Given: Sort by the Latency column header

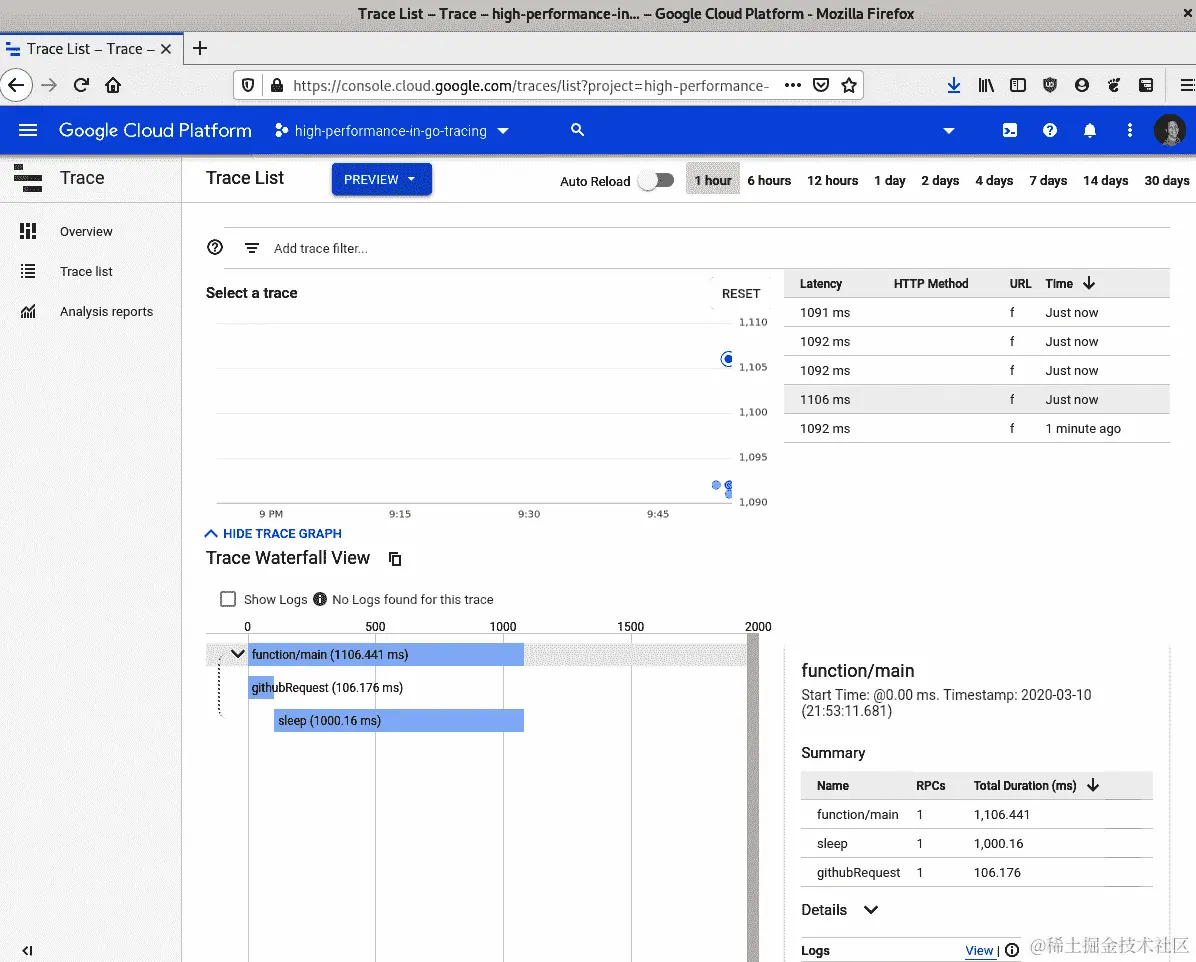Looking at the screenshot, I should pyautogui.click(x=821, y=284).
